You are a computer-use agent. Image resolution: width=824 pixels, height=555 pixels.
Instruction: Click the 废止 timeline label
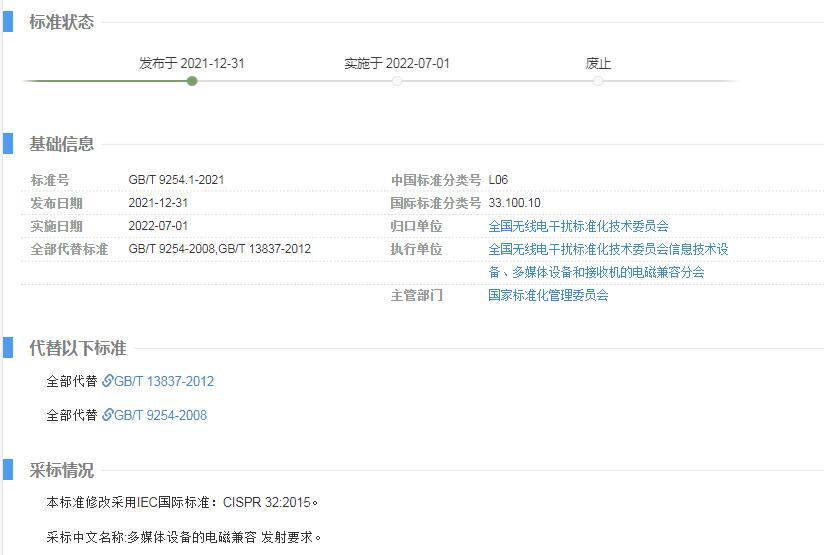coord(598,63)
